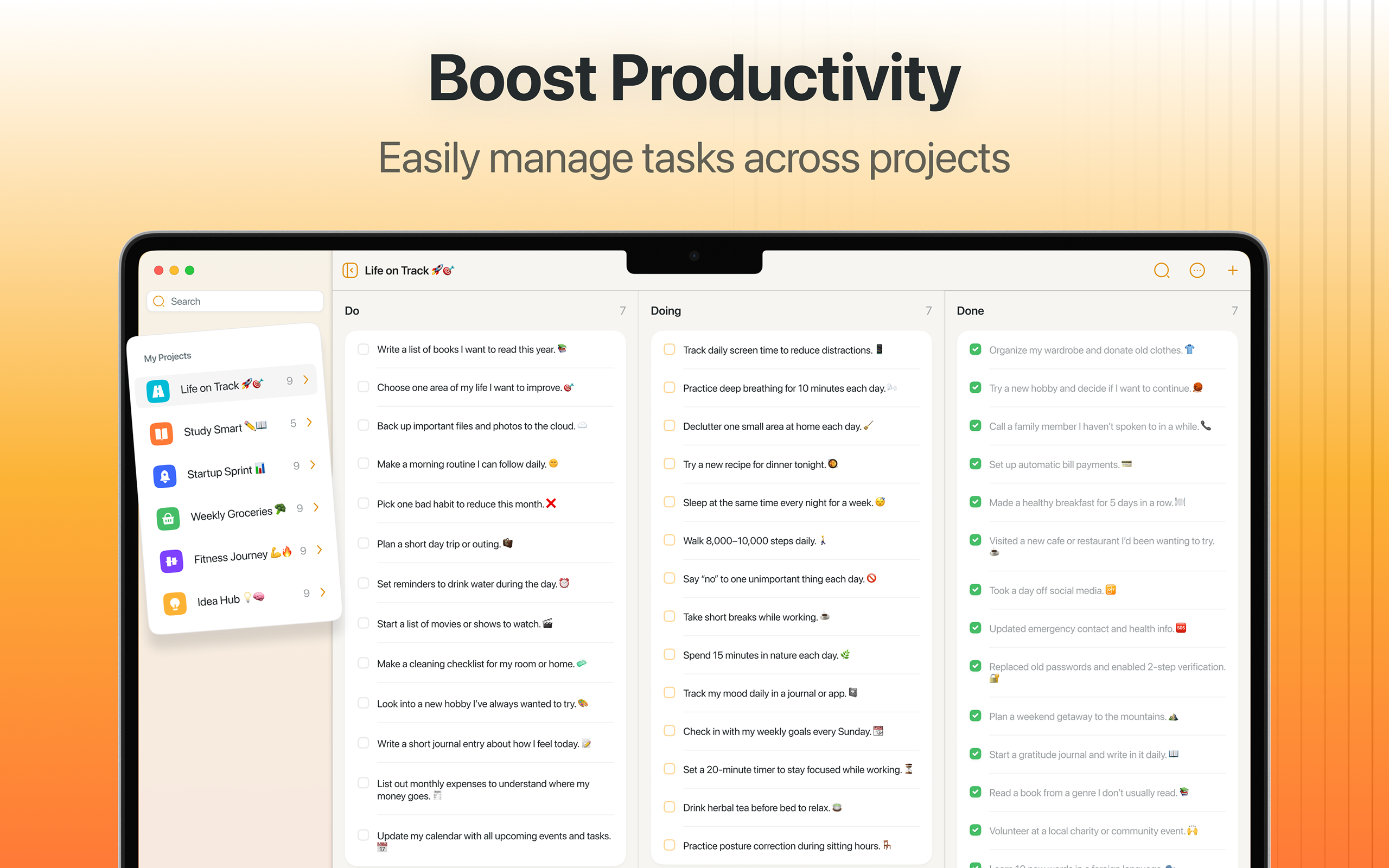Check 'Track daily screen time' task

[669, 349]
